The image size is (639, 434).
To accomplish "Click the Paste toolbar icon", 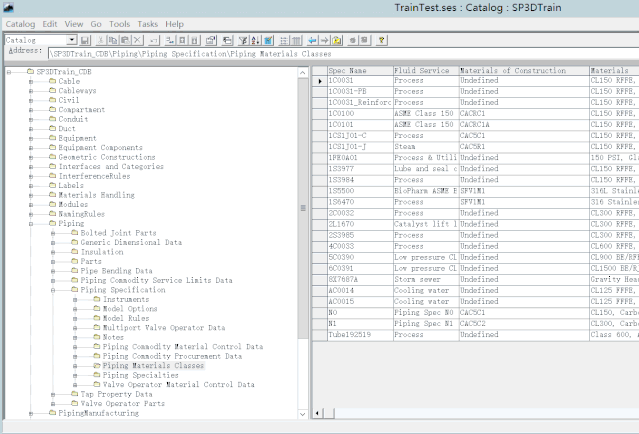I will click(x=125, y=40).
